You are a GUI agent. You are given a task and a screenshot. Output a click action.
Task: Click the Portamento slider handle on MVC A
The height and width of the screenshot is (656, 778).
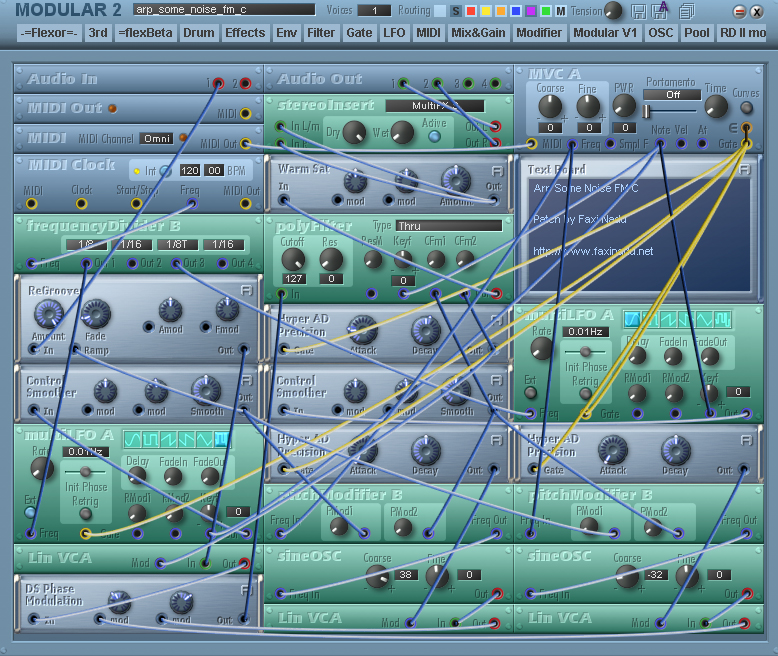(x=646, y=111)
